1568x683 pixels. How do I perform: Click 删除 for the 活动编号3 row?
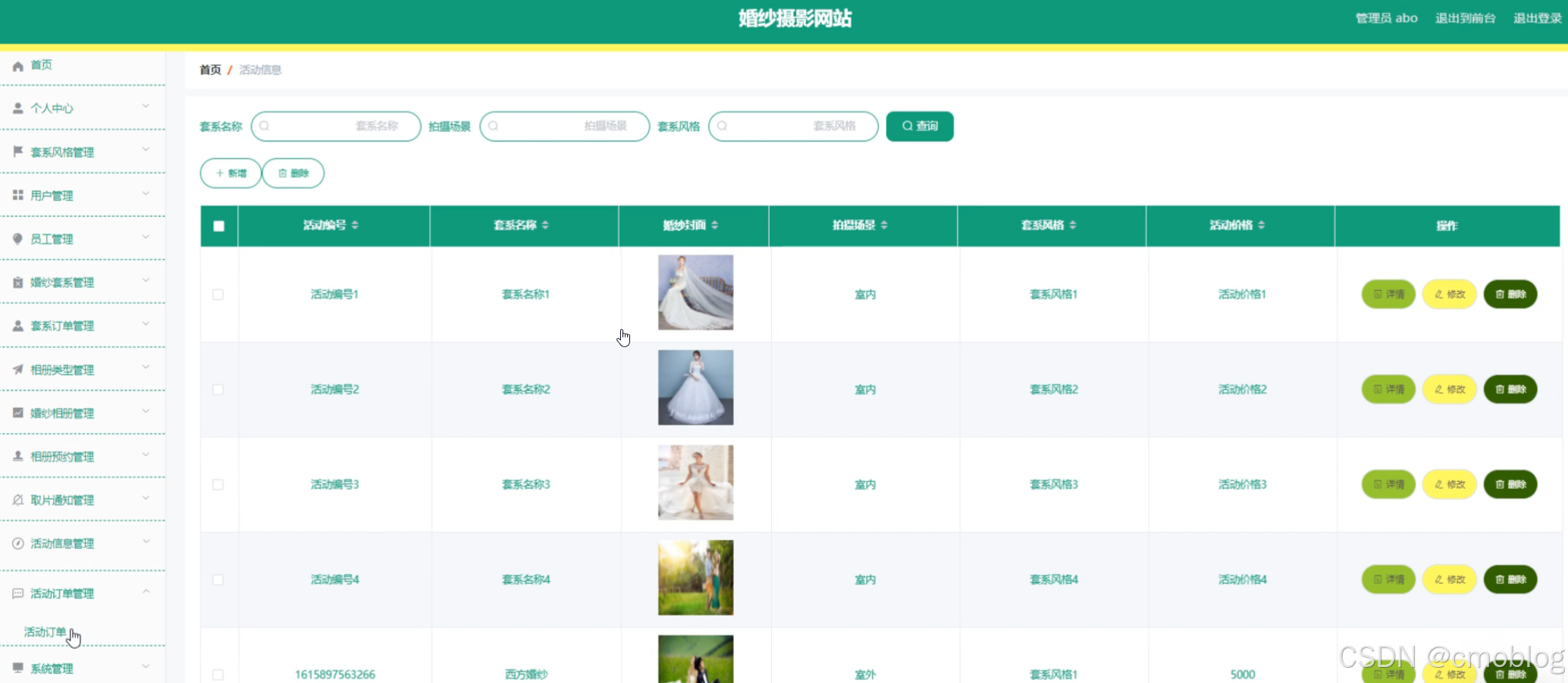click(x=1510, y=484)
